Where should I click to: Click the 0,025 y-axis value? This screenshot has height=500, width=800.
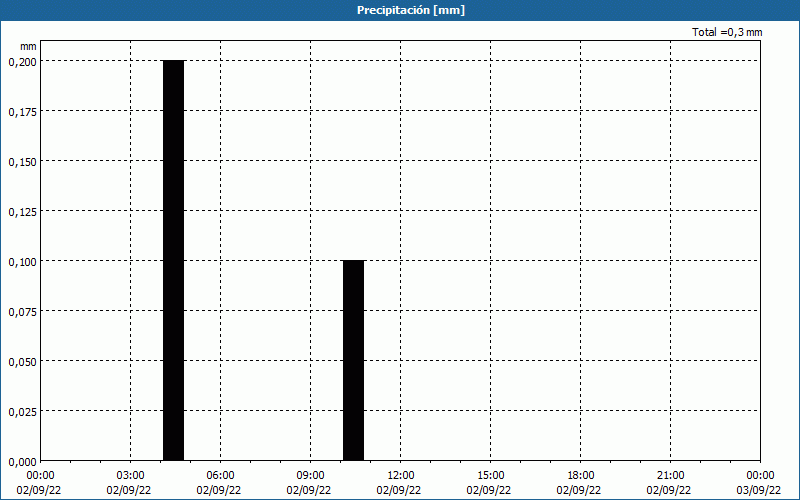[x=22, y=412]
